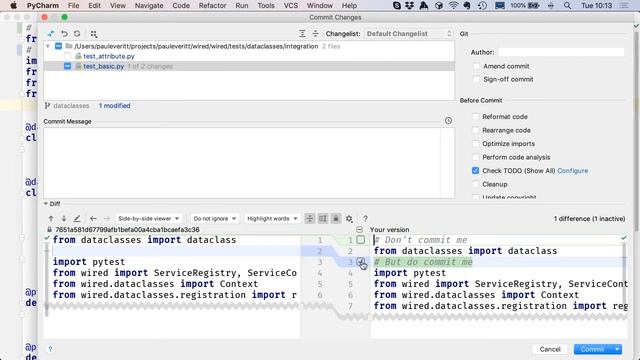Toggle the test_basic.py file checkbox

click(x=68, y=66)
